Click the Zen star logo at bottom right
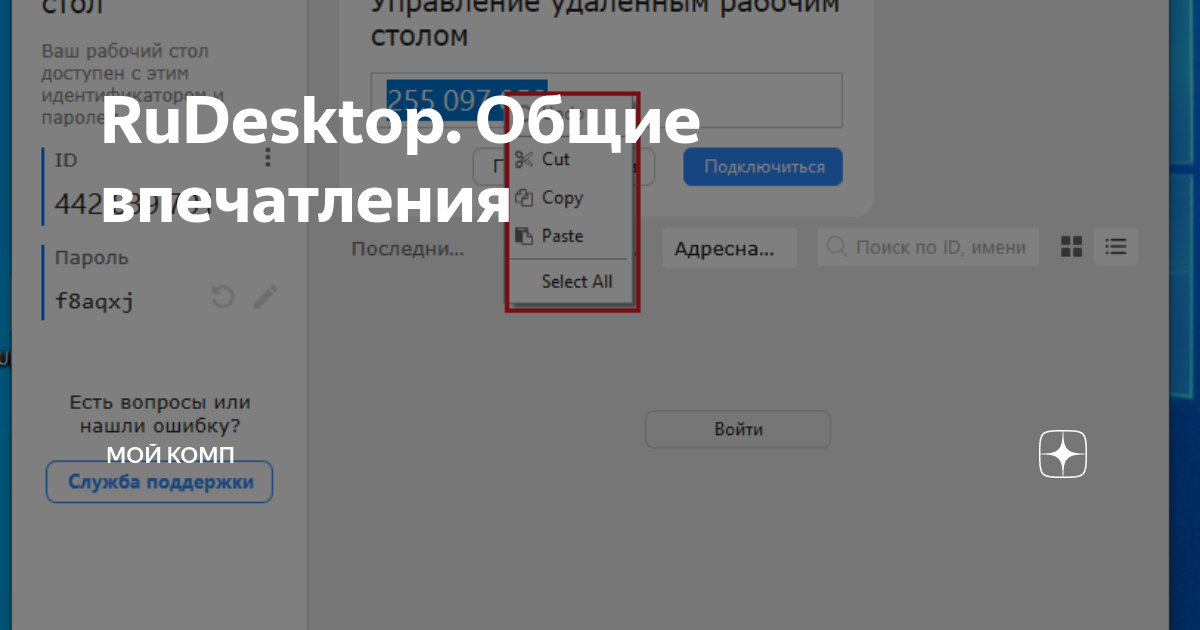 tap(1062, 455)
